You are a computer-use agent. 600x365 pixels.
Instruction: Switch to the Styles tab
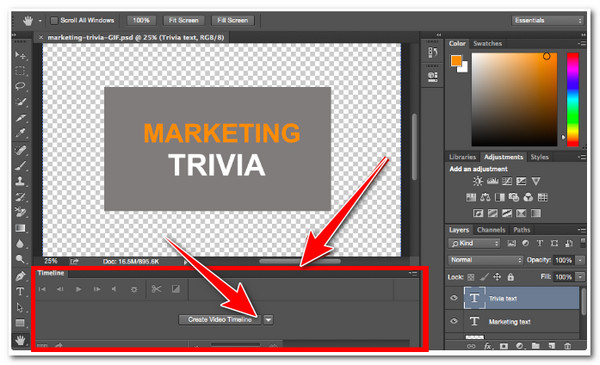[540, 157]
